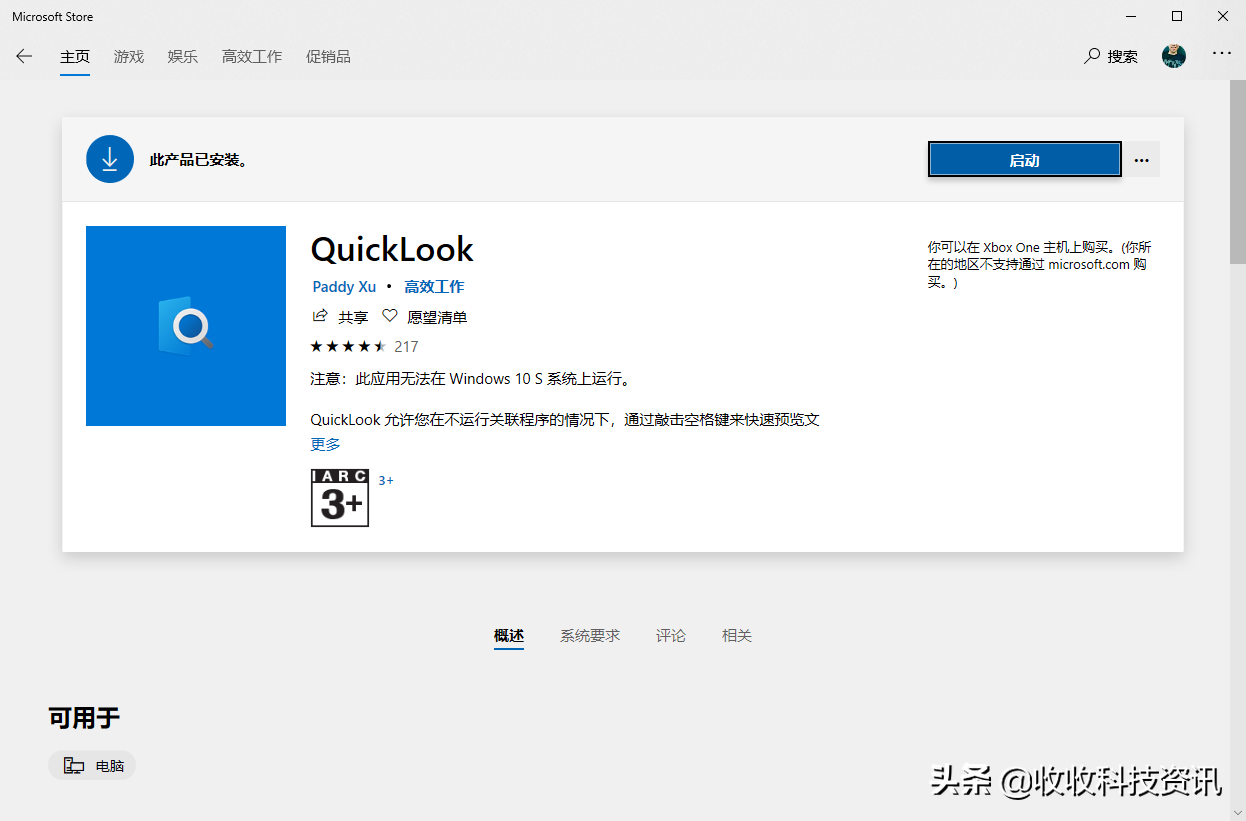Open the top-right more options ellipsis
This screenshot has width=1246, height=821.
click(x=1222, y=53)
